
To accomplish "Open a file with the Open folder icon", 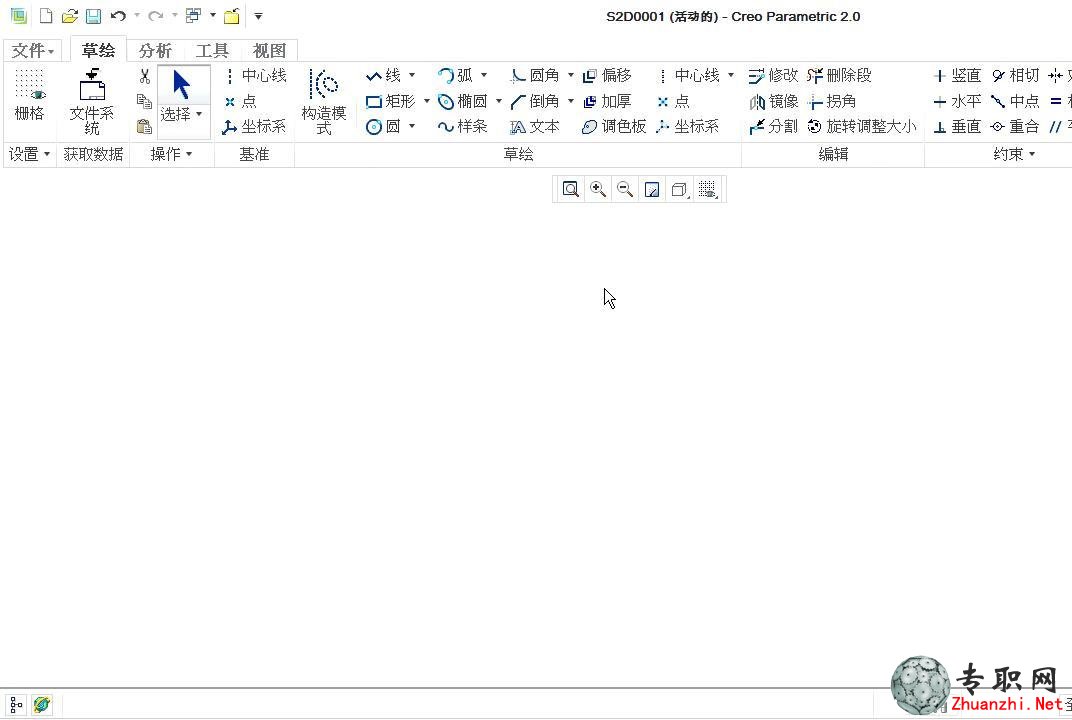I will (69, 16).
